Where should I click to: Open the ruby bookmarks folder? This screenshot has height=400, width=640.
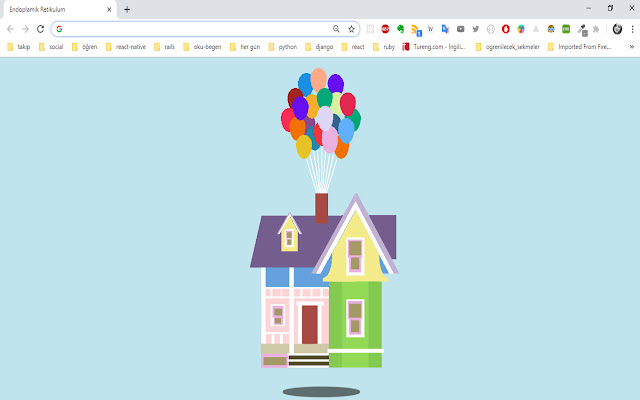click(x=384, y=47)
